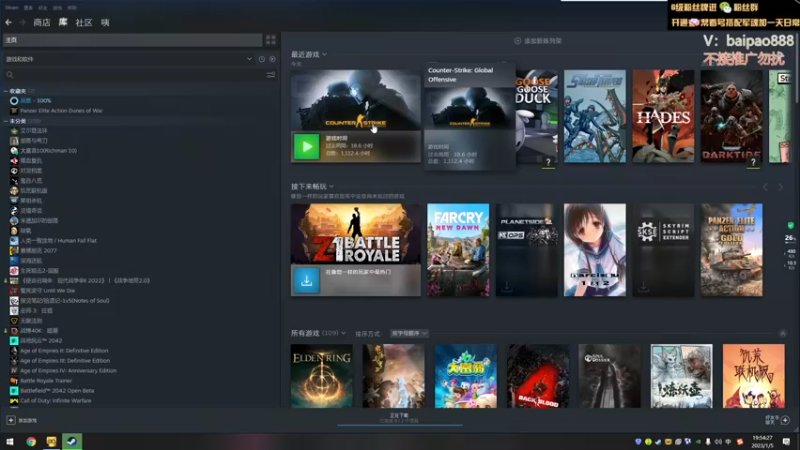Open the notification center icon

click(x=786, y=441)
